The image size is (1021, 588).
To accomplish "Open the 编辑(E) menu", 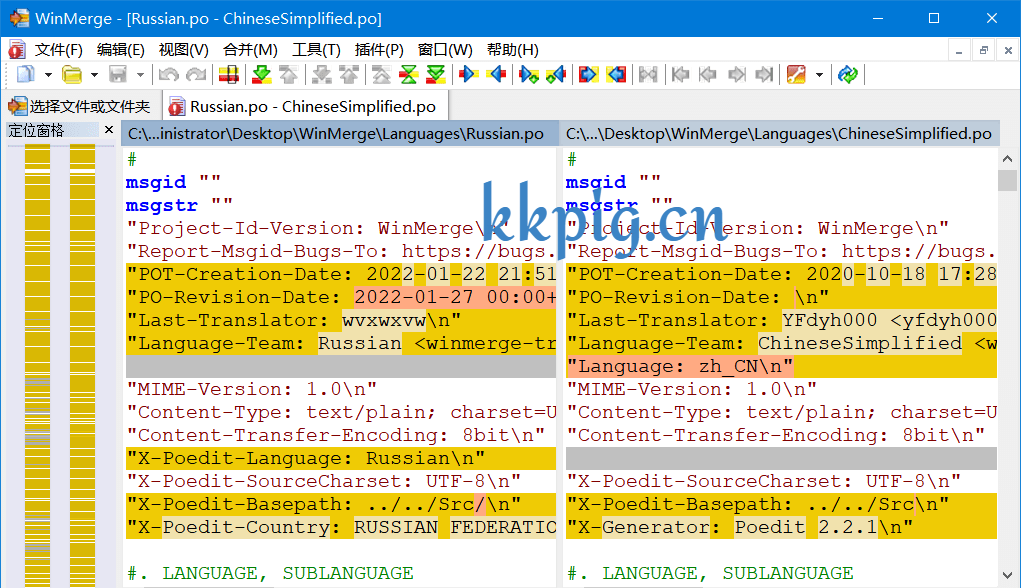I will 120,50.
